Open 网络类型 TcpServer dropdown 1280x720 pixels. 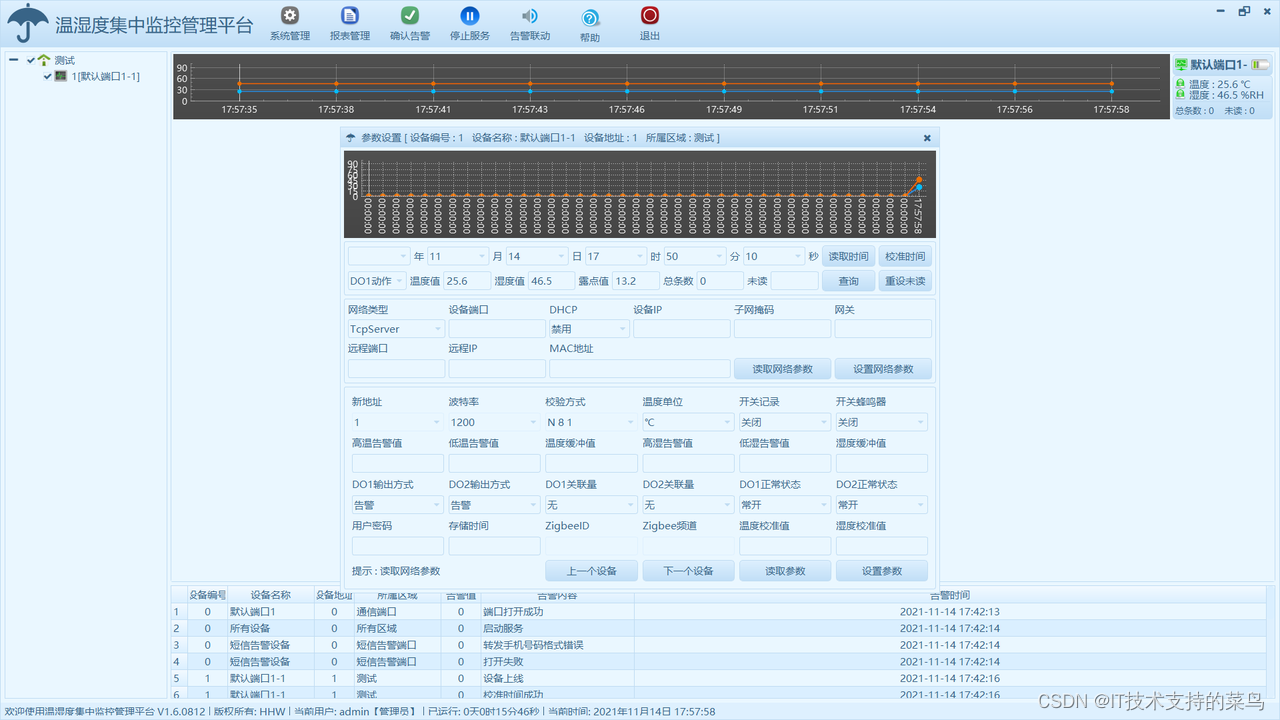396,328
